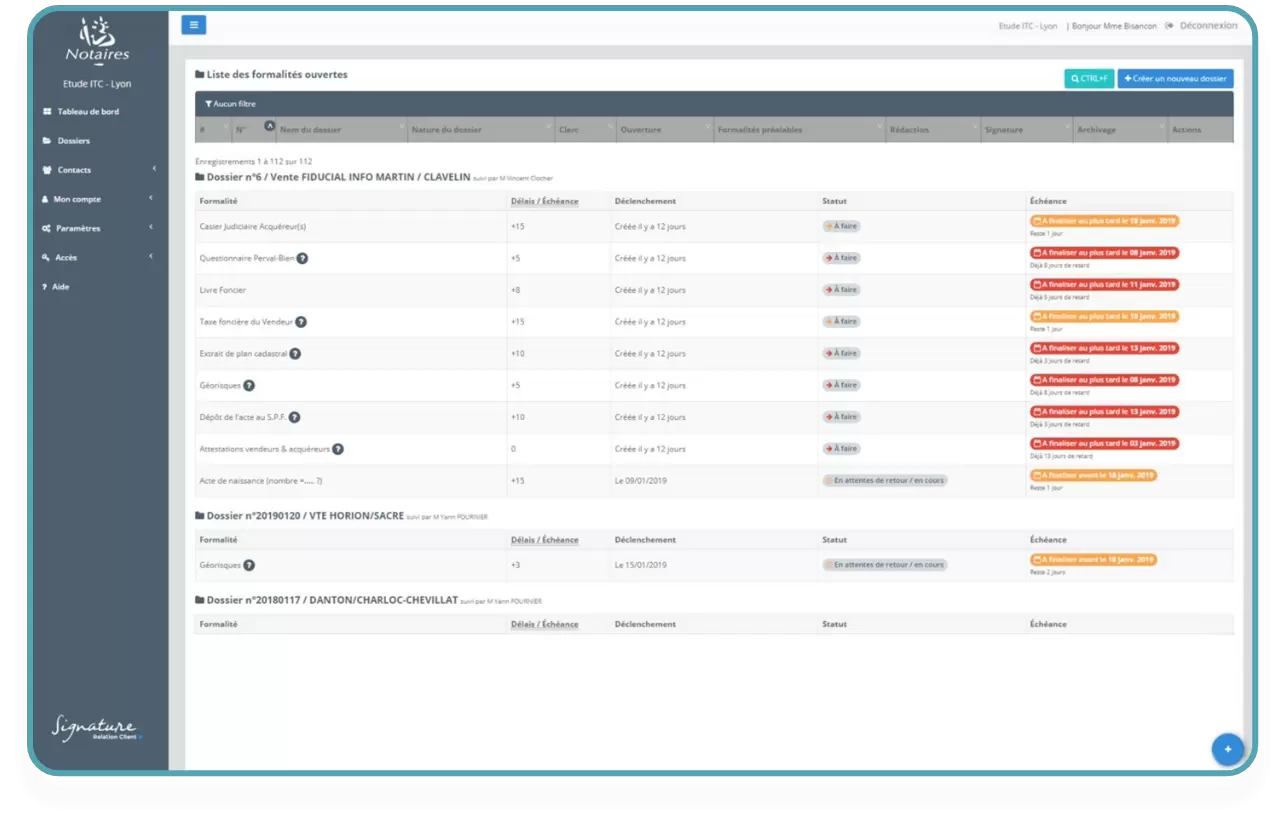Click help icon for Attestations vendeurs & acquéreurs
The height and width of the screenshot is (826, 1286).
pyautogui.click(x=338, y=449)
